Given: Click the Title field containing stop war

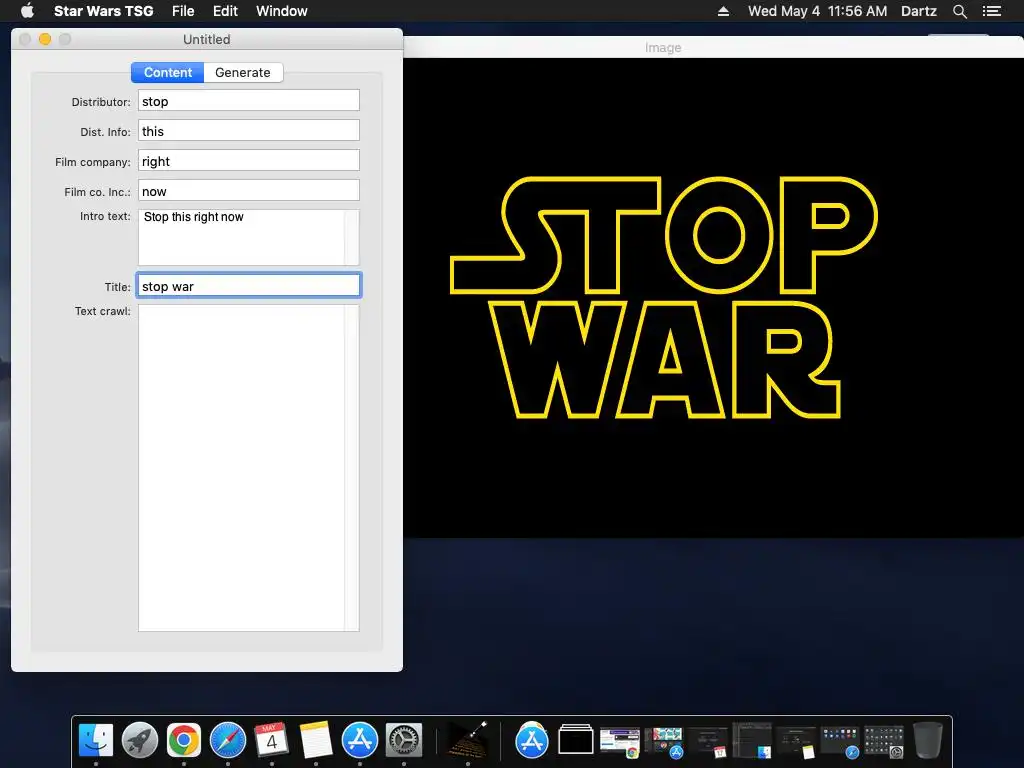Looking at the screenshot, I should click(x=249, y=286).
